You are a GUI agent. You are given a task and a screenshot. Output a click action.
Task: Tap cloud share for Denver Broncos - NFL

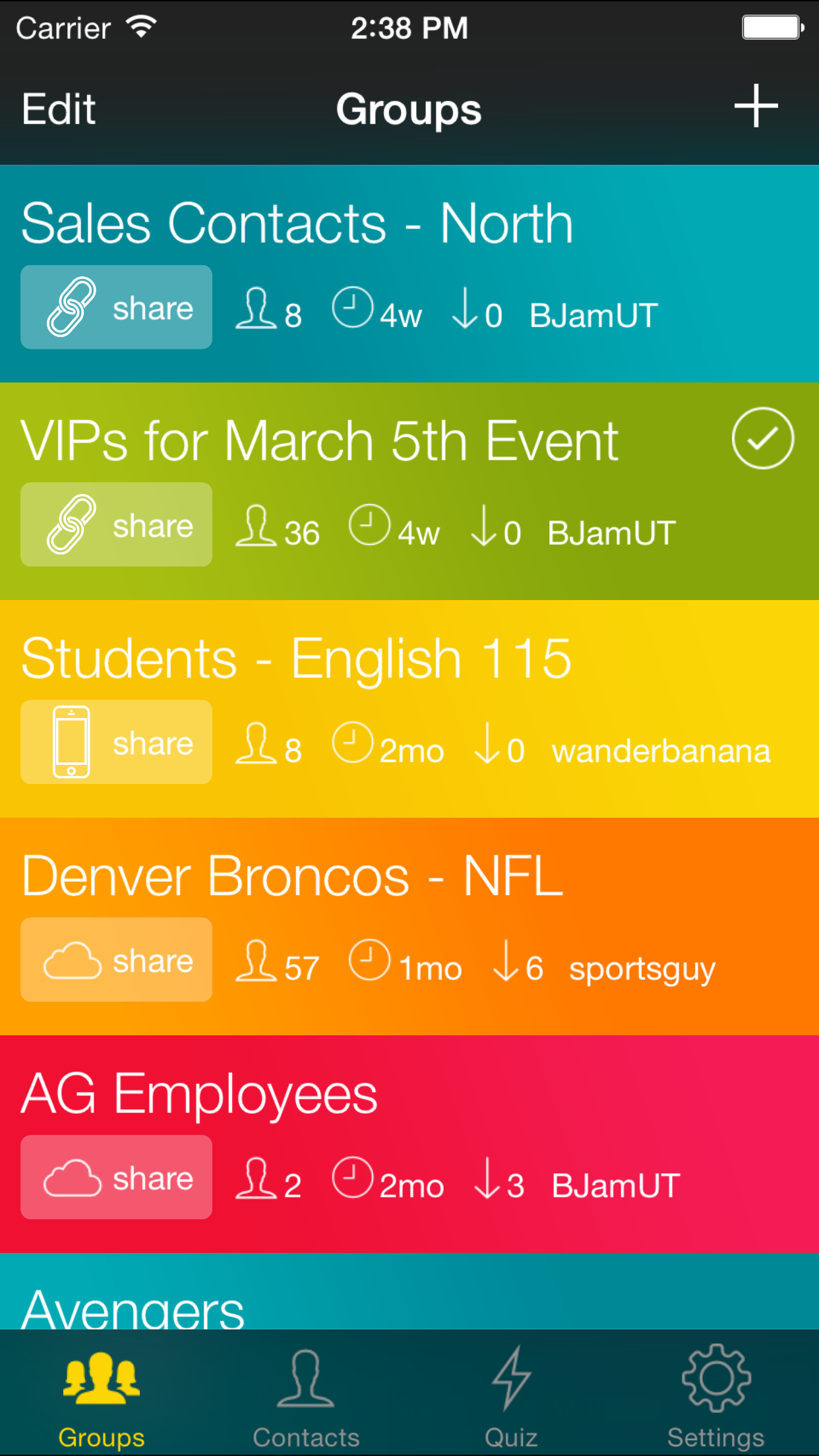tap(117, 960)
